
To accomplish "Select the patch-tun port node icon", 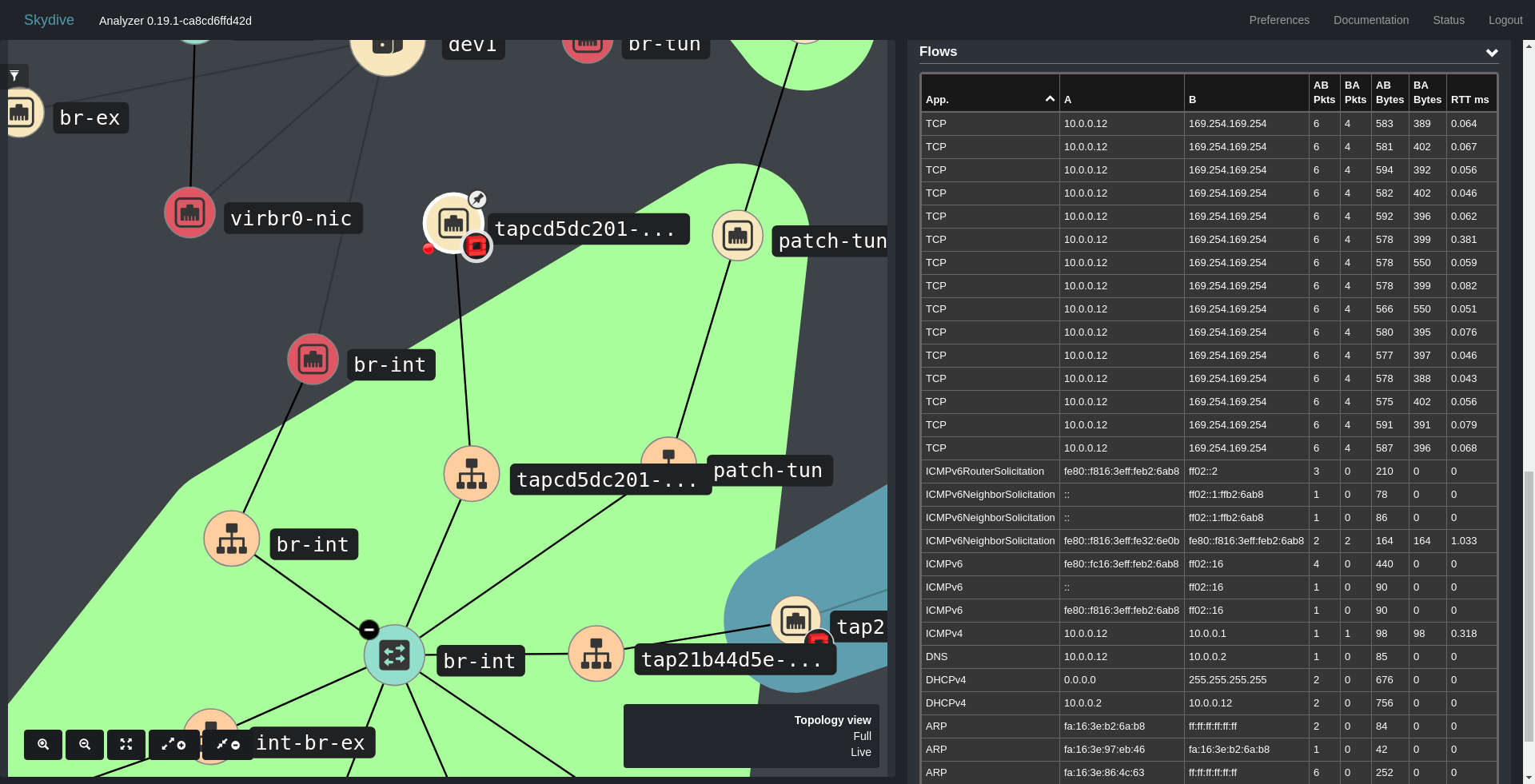I will pyautogui.click(x=668, y=454).
